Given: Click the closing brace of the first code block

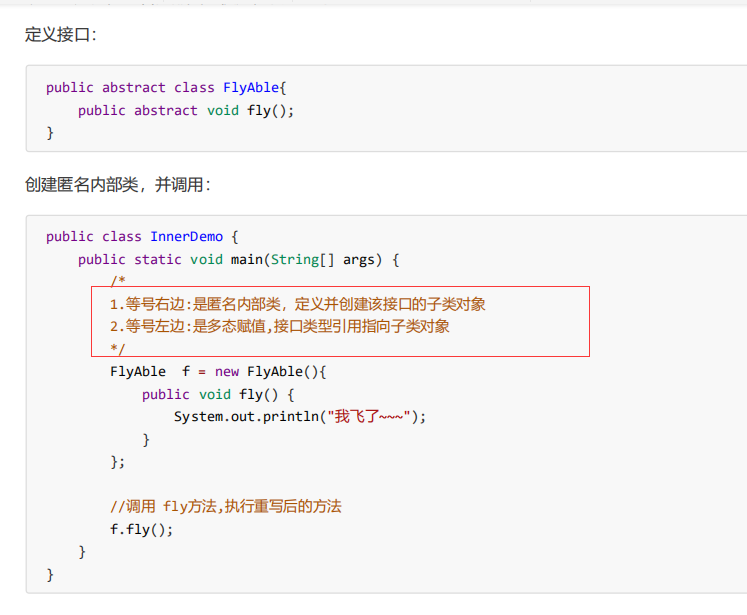Looking at the screenshot, I should (x=50, y=132).
